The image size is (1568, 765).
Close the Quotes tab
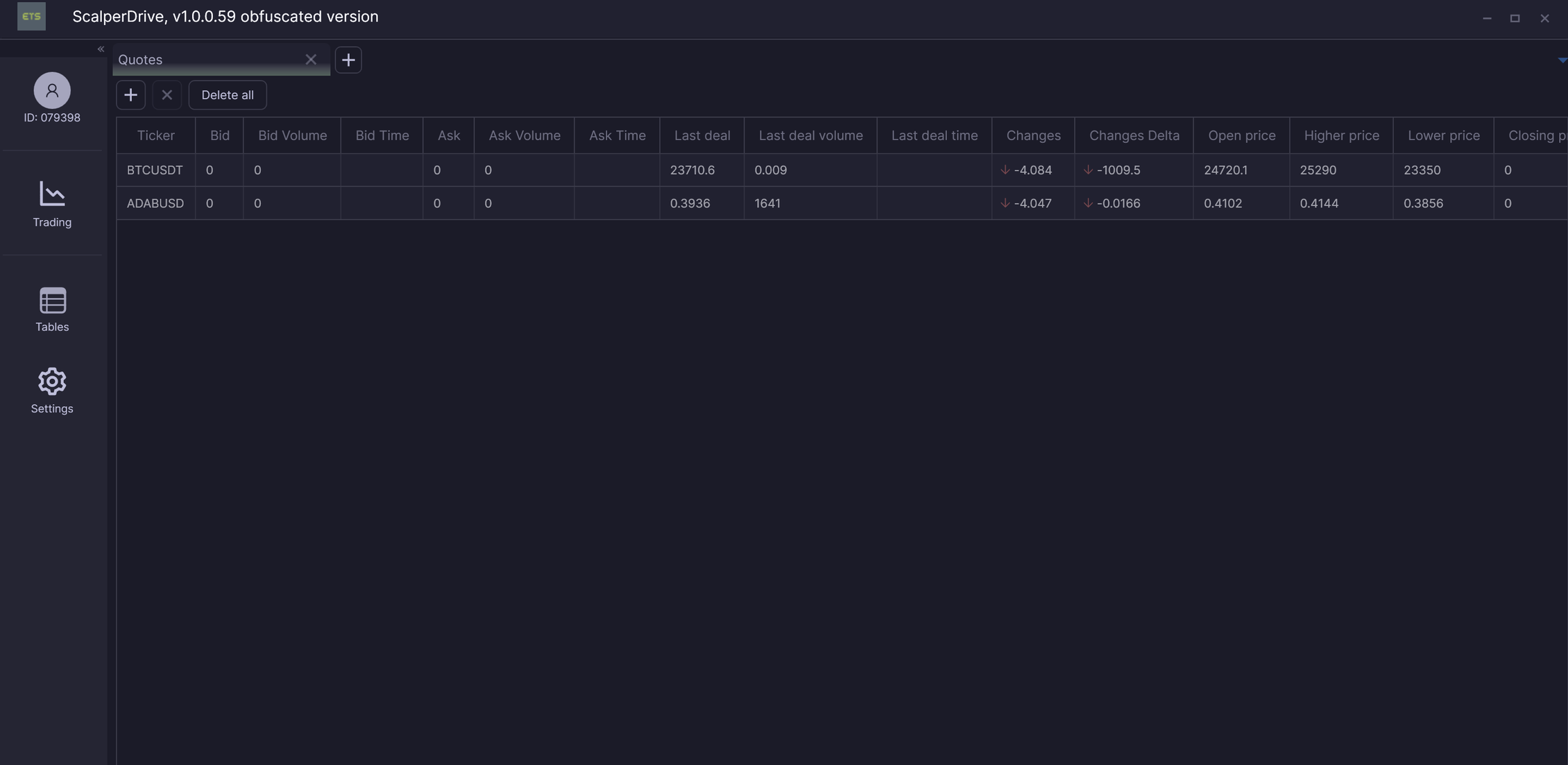311,60
